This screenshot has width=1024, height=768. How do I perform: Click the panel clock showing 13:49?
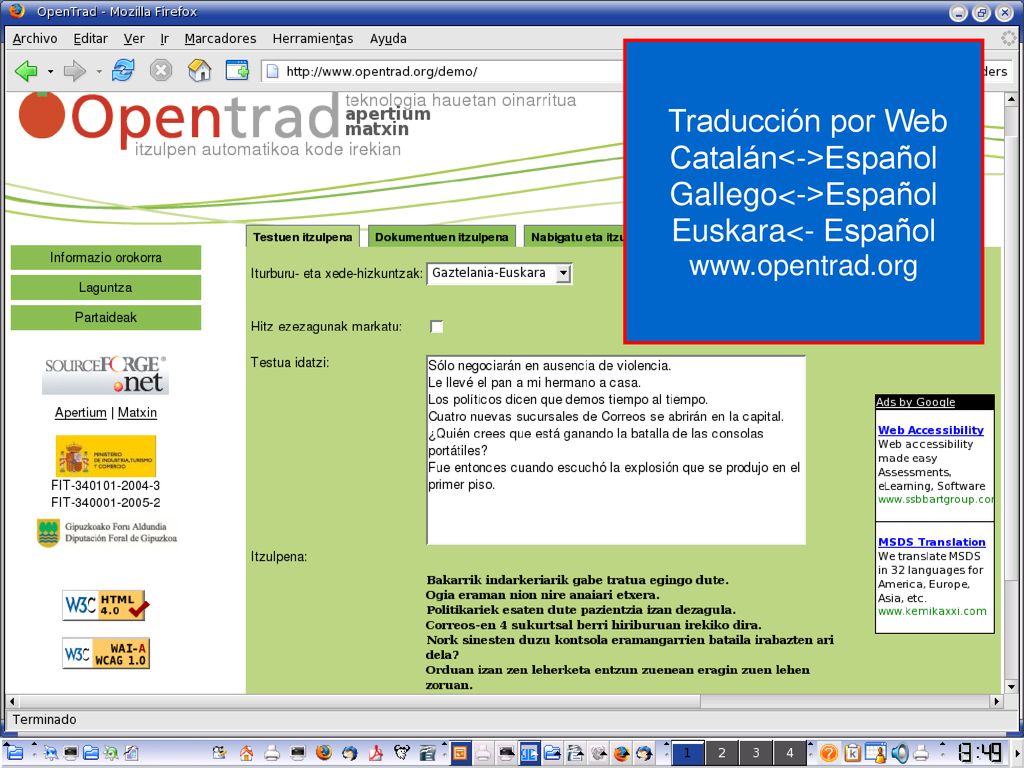[x=980, y=753]
